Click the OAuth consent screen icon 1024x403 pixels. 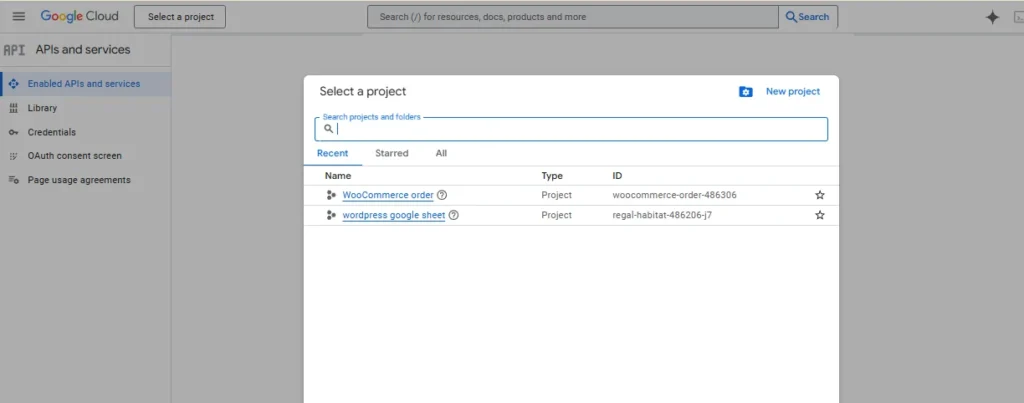tap(14, 156)
